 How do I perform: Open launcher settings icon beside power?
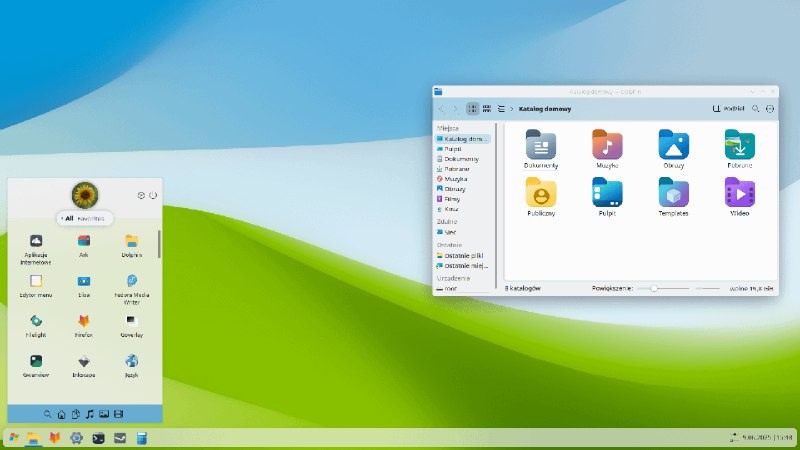click(141, 195)
